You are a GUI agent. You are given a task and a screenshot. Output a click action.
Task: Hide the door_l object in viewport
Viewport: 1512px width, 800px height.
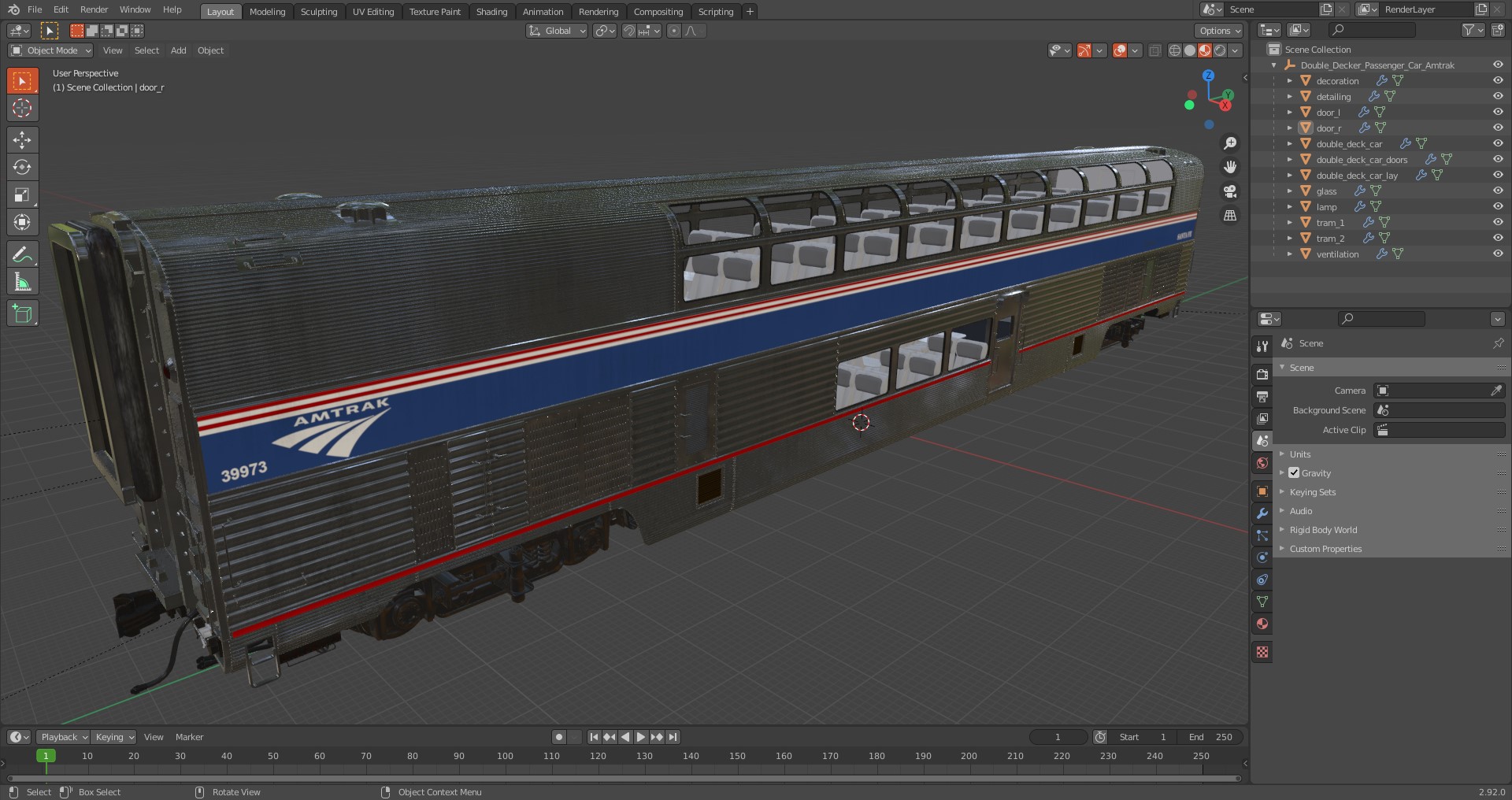(x=1498, y=112)
